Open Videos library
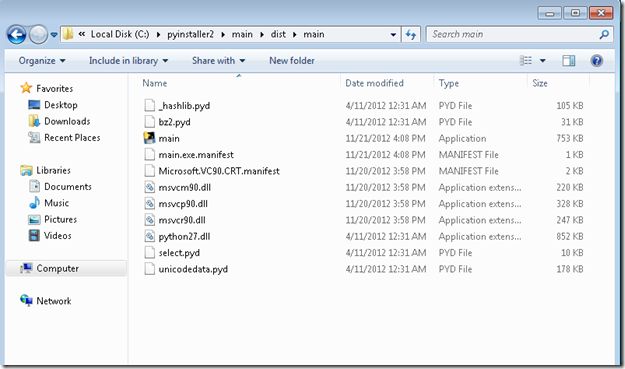This screenshot has height=369, width=625. 58,236
